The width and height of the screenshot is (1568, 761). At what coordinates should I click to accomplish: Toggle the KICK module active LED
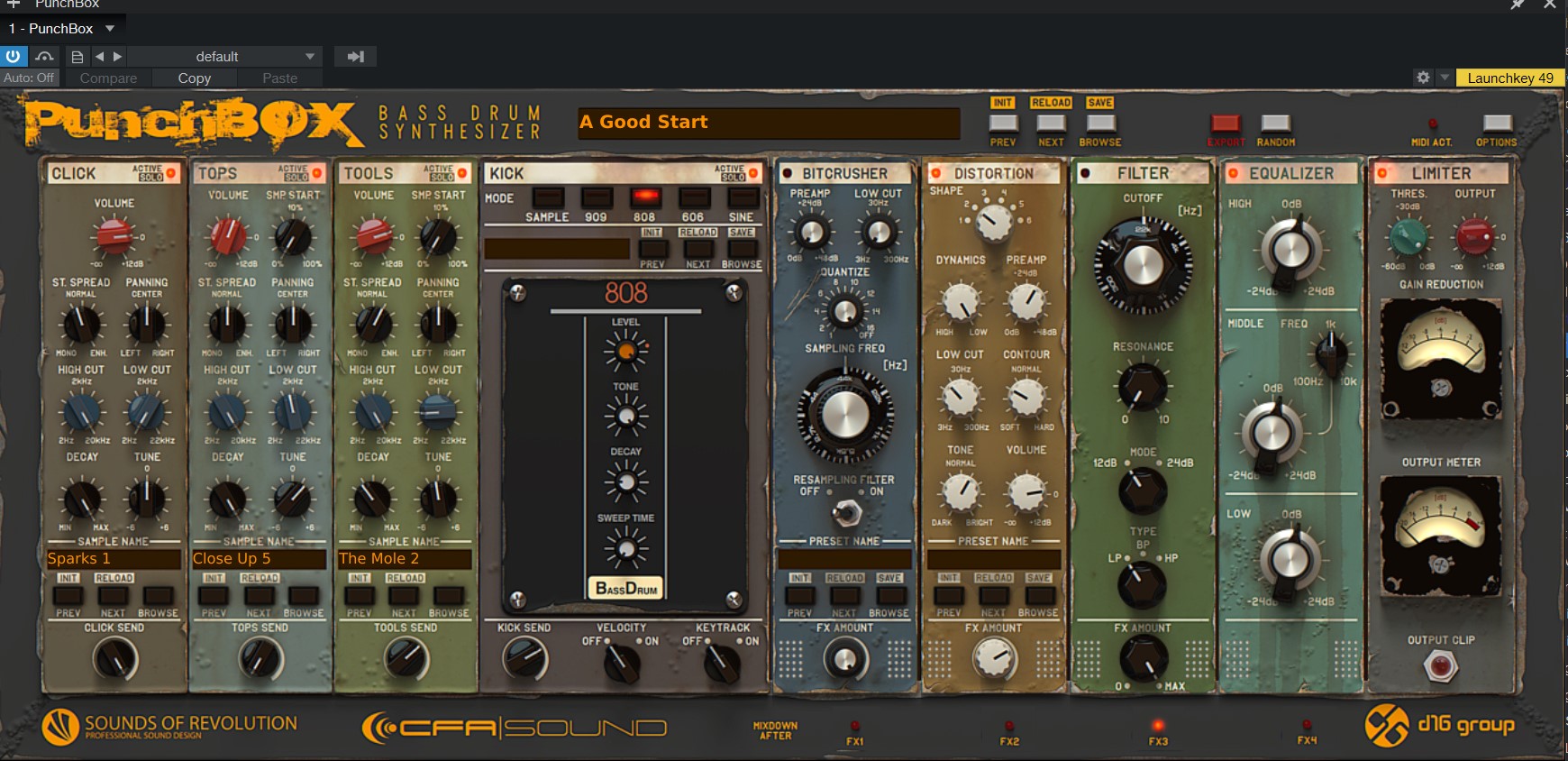pyautogui.click(x=753, y=172)
